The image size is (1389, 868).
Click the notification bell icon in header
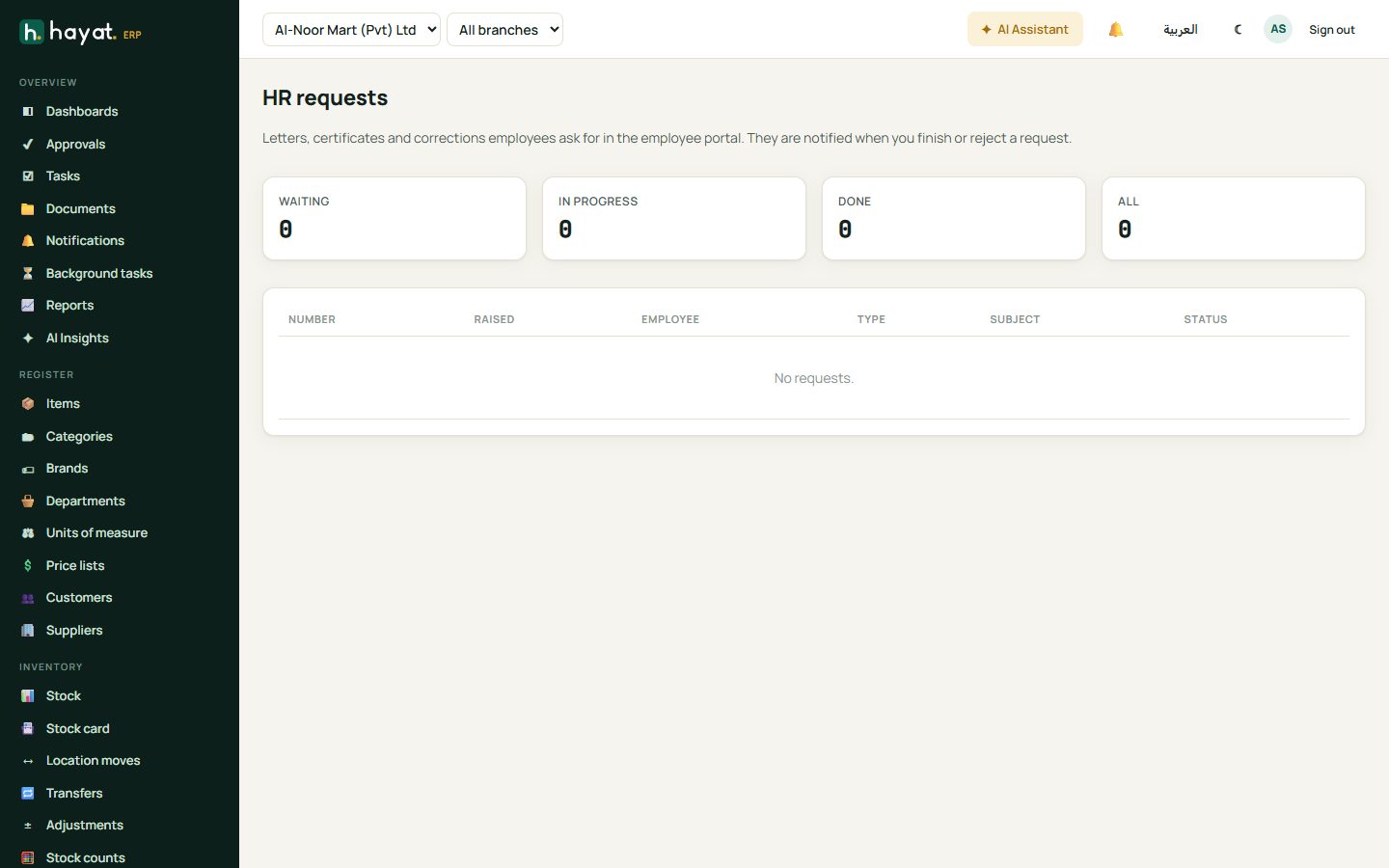pyautogui.click(x=1116, y=30)
